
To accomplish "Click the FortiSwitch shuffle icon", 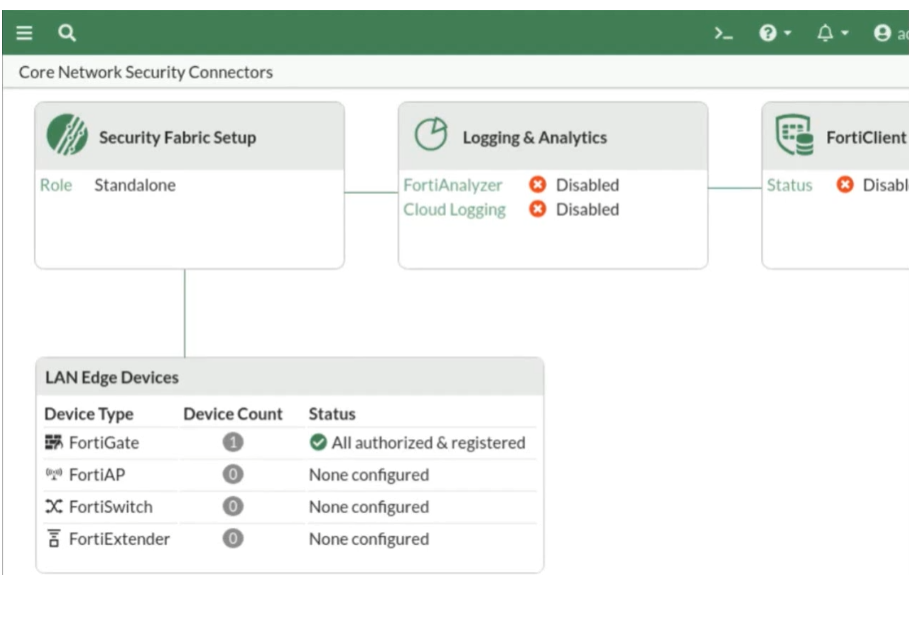I will pos(54,506).
